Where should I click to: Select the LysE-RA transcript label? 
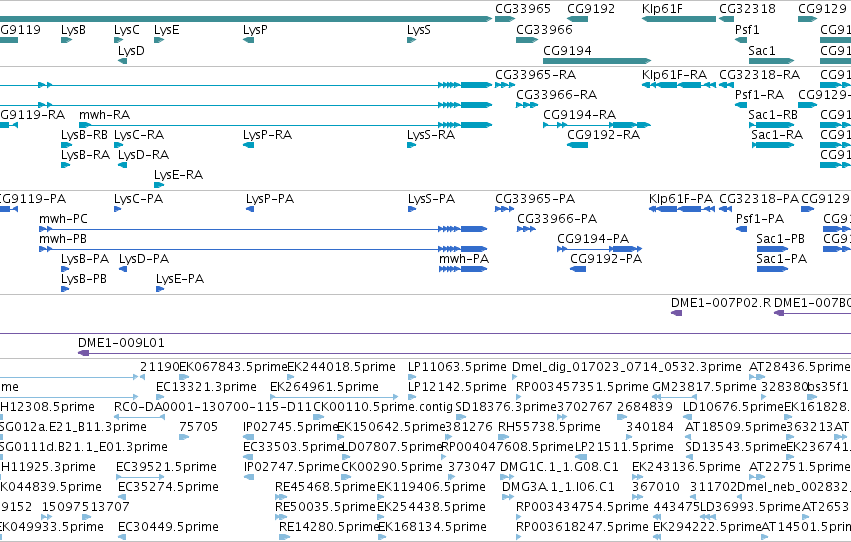(x=178, y=175)
